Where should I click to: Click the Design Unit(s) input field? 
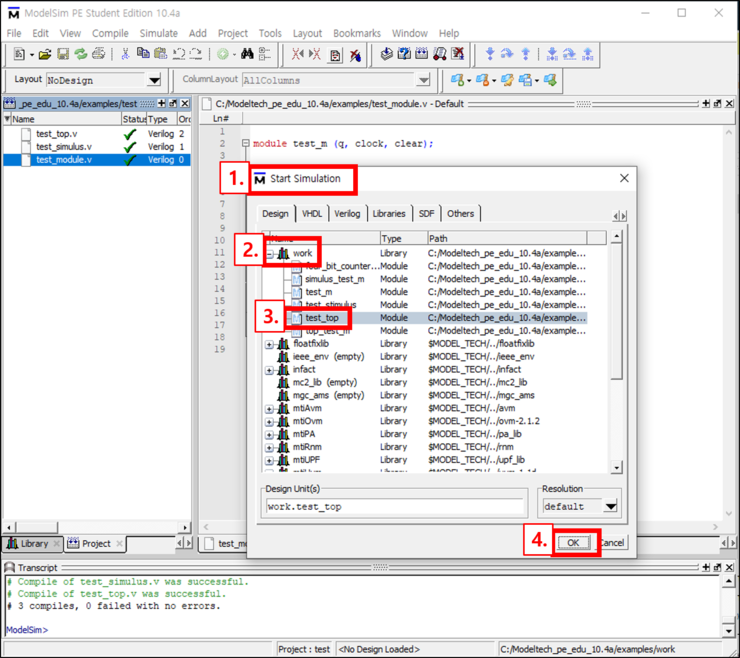(395, 506)
